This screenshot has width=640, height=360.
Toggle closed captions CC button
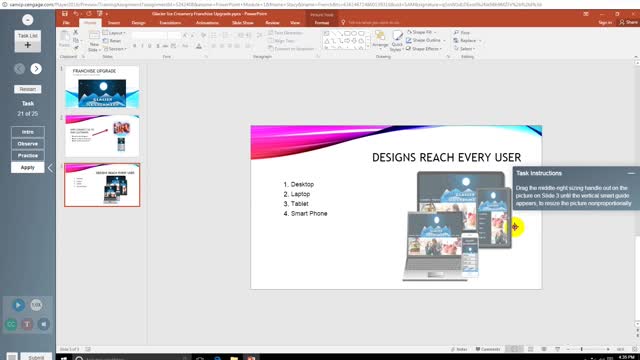pos(11,324)
